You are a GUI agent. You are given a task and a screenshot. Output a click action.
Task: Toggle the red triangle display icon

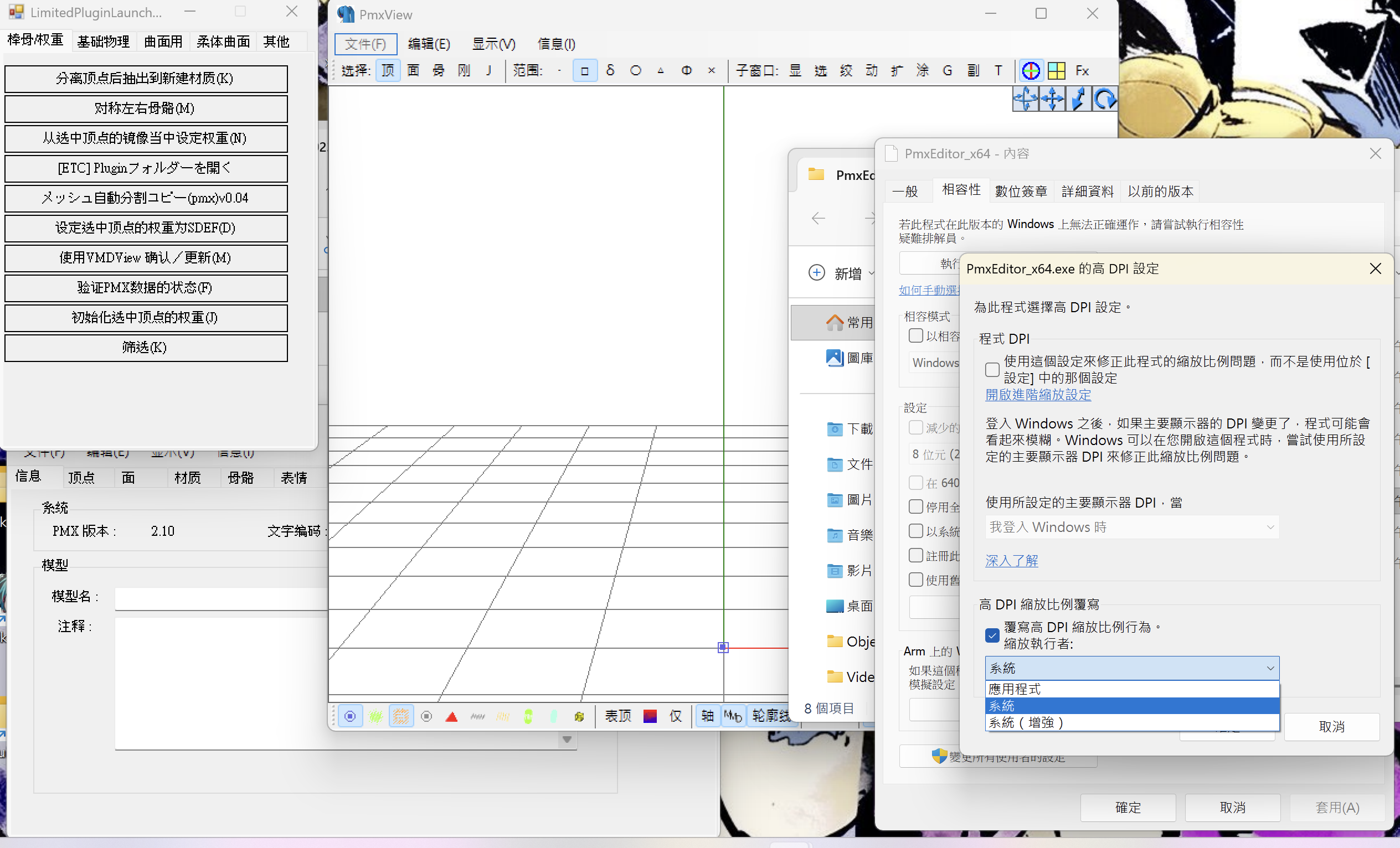pos(452,716)
